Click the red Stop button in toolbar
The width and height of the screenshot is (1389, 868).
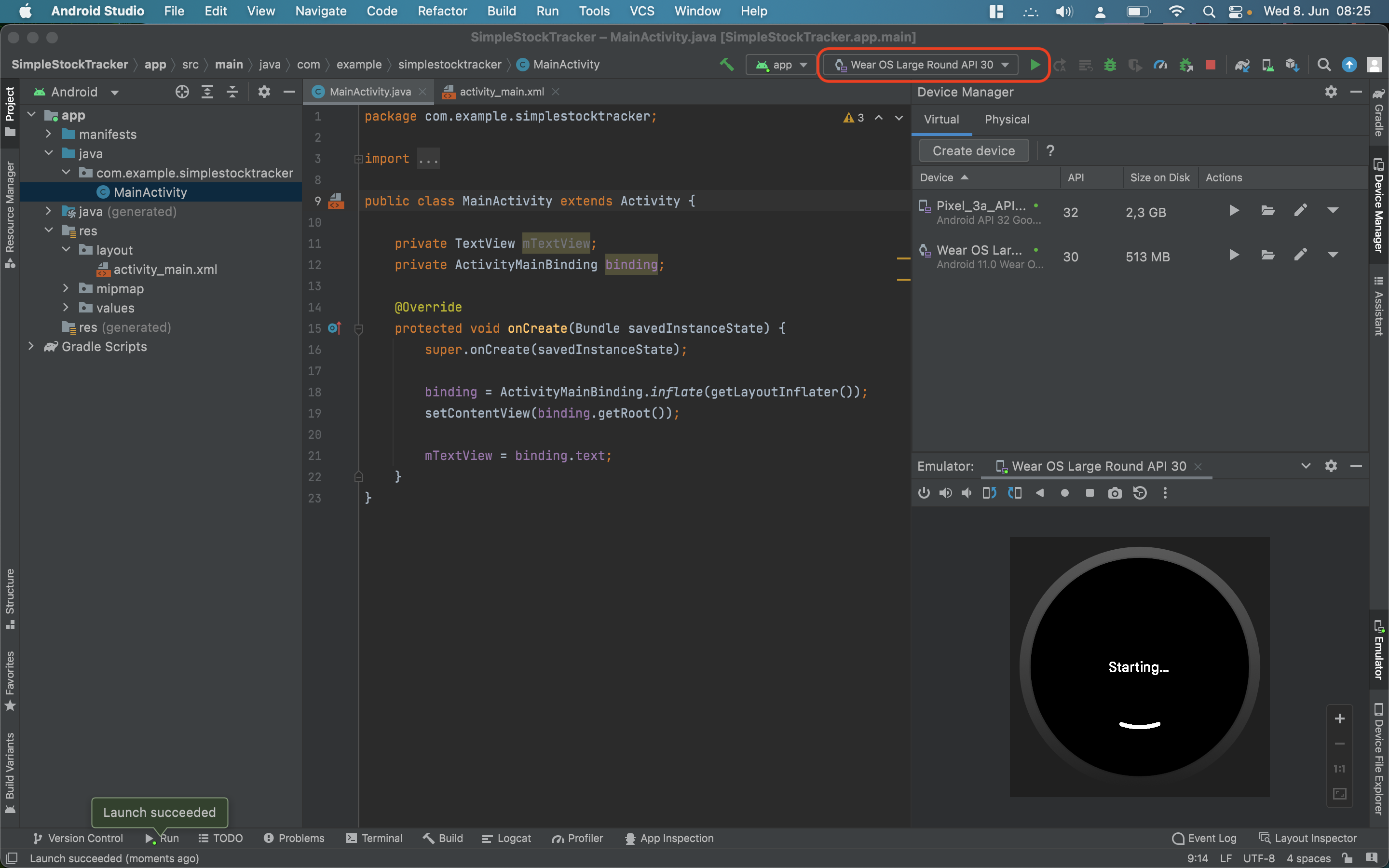[x=1211, y=65]
